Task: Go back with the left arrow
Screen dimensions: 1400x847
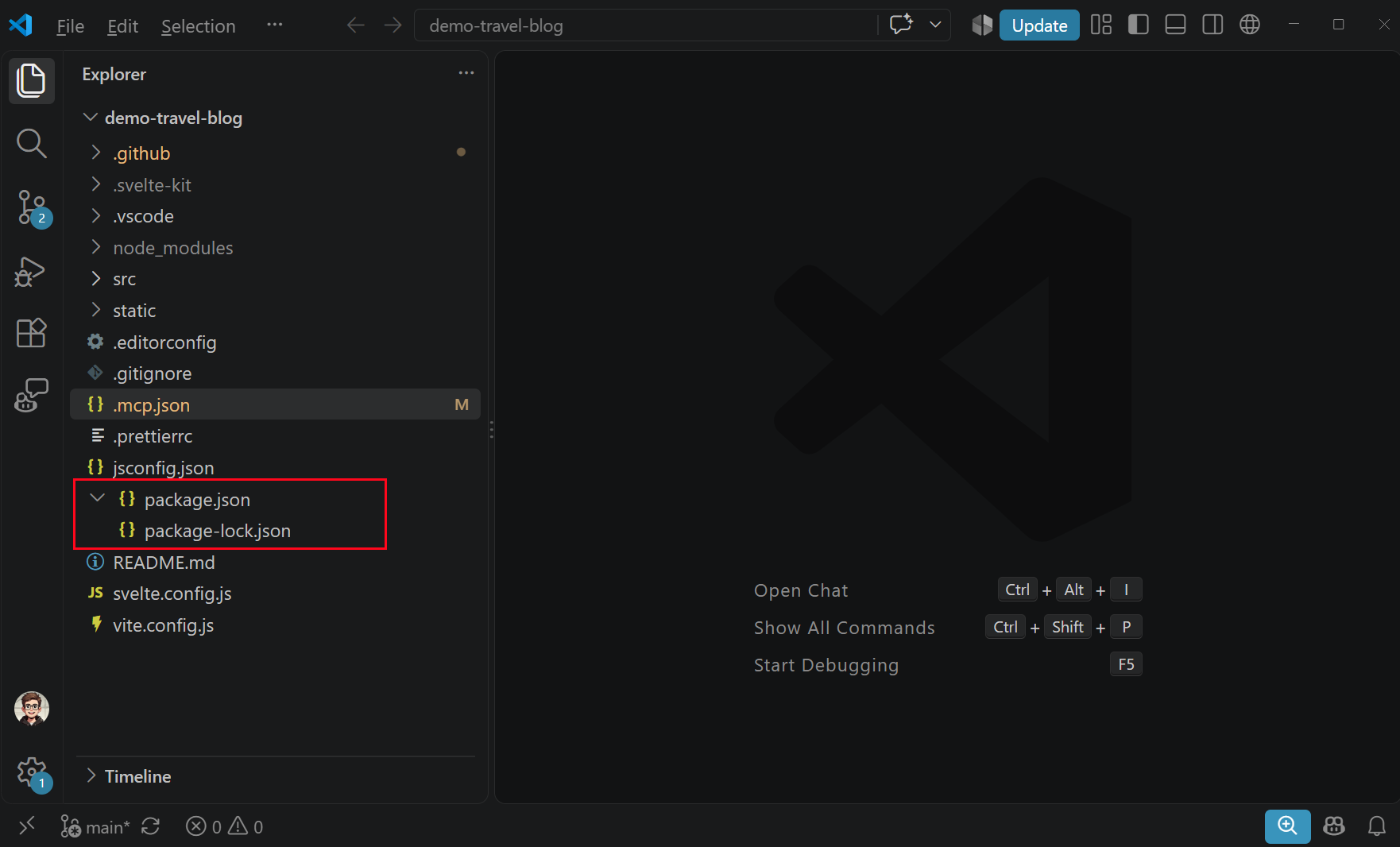Action: (356, 25)
